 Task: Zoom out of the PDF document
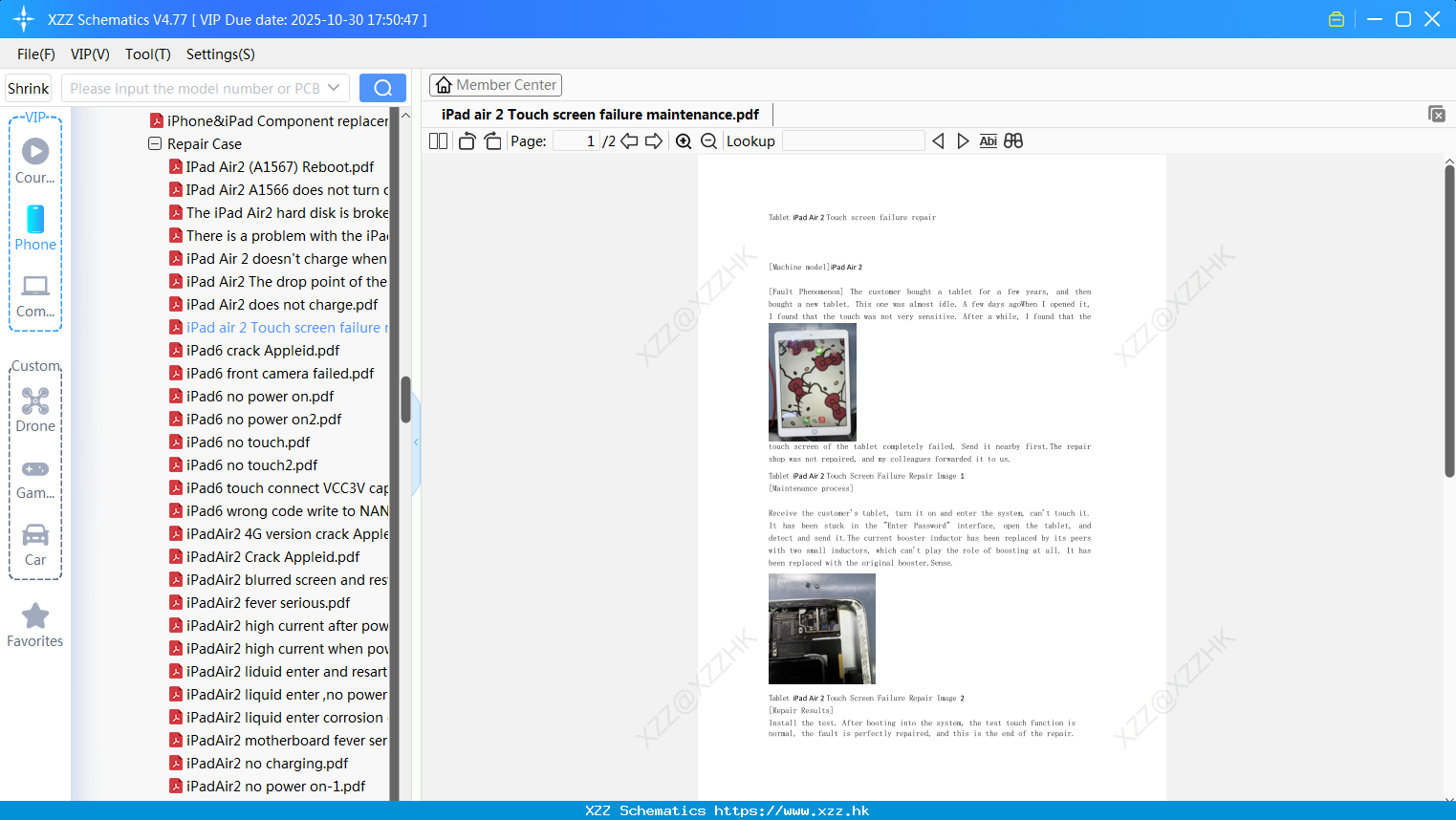[708, 141]
